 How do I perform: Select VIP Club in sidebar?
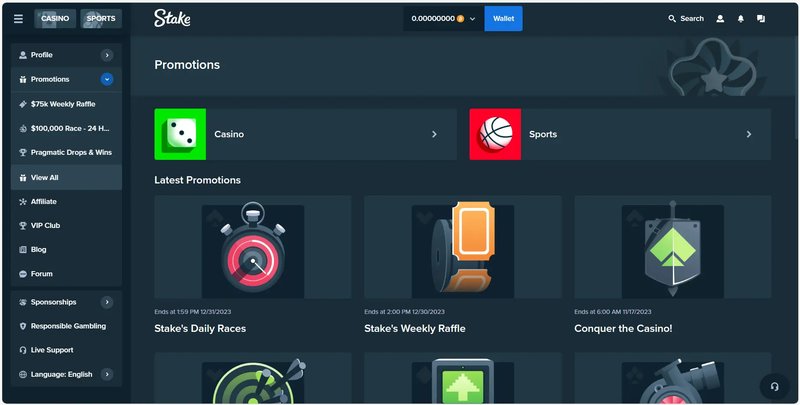coord(45,225)
